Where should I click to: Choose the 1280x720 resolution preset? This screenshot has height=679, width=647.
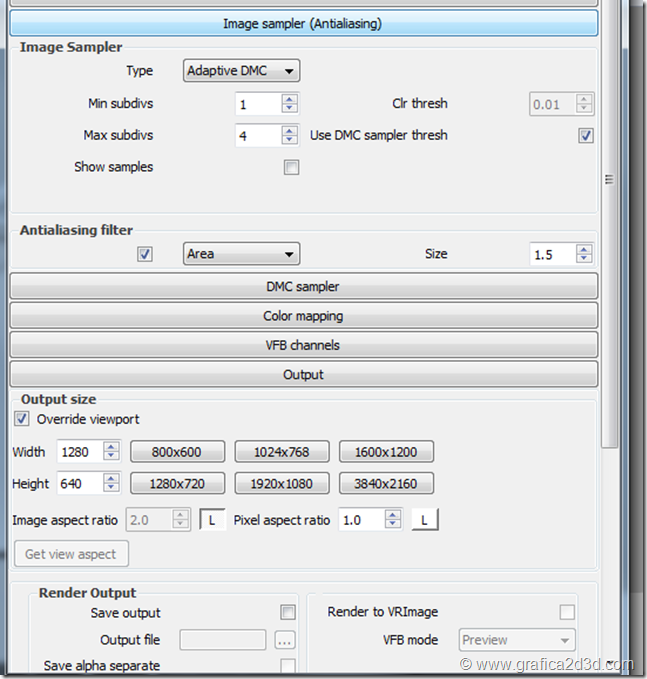pos(177,484)
